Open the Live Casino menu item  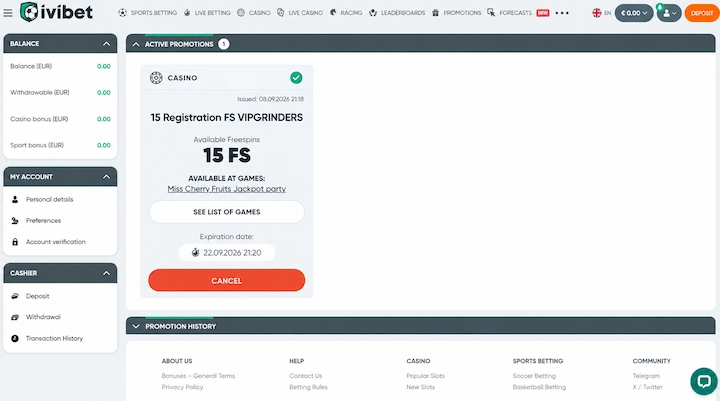click(x=305, y=13)
